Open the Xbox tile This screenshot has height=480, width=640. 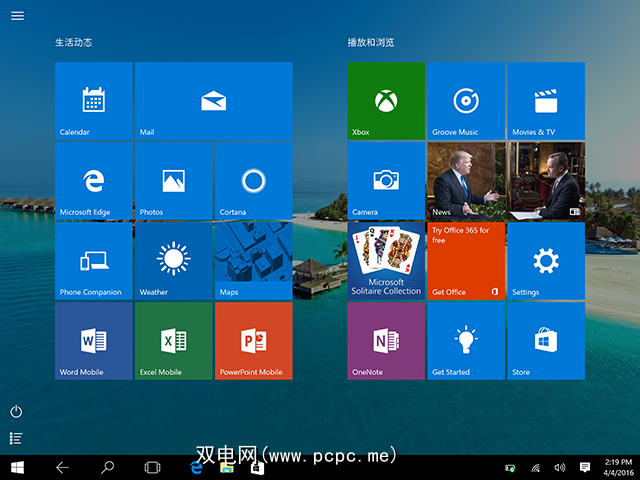point(386,100)
